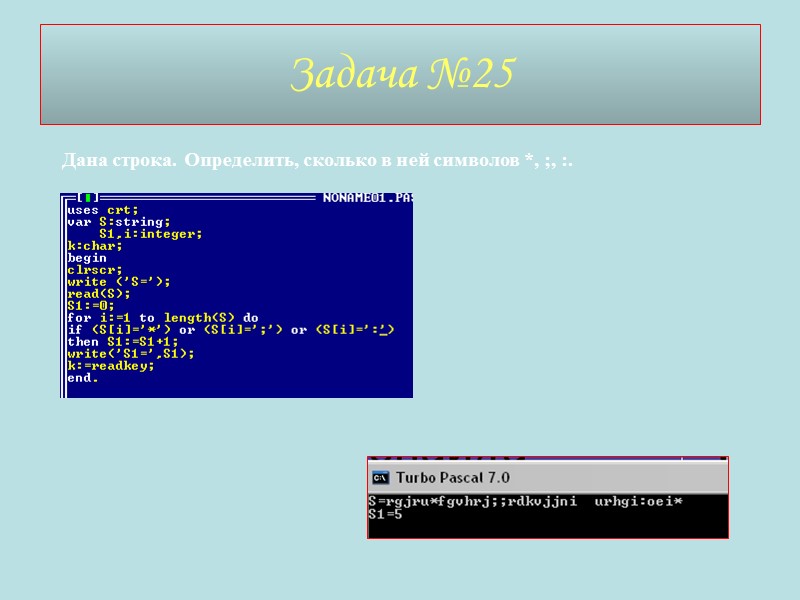Screen dimensions: 800x600
Task: Click the MS-DOS icon on Turbo Pascal window
Action: pyautogui.click(x=377, y=477)
